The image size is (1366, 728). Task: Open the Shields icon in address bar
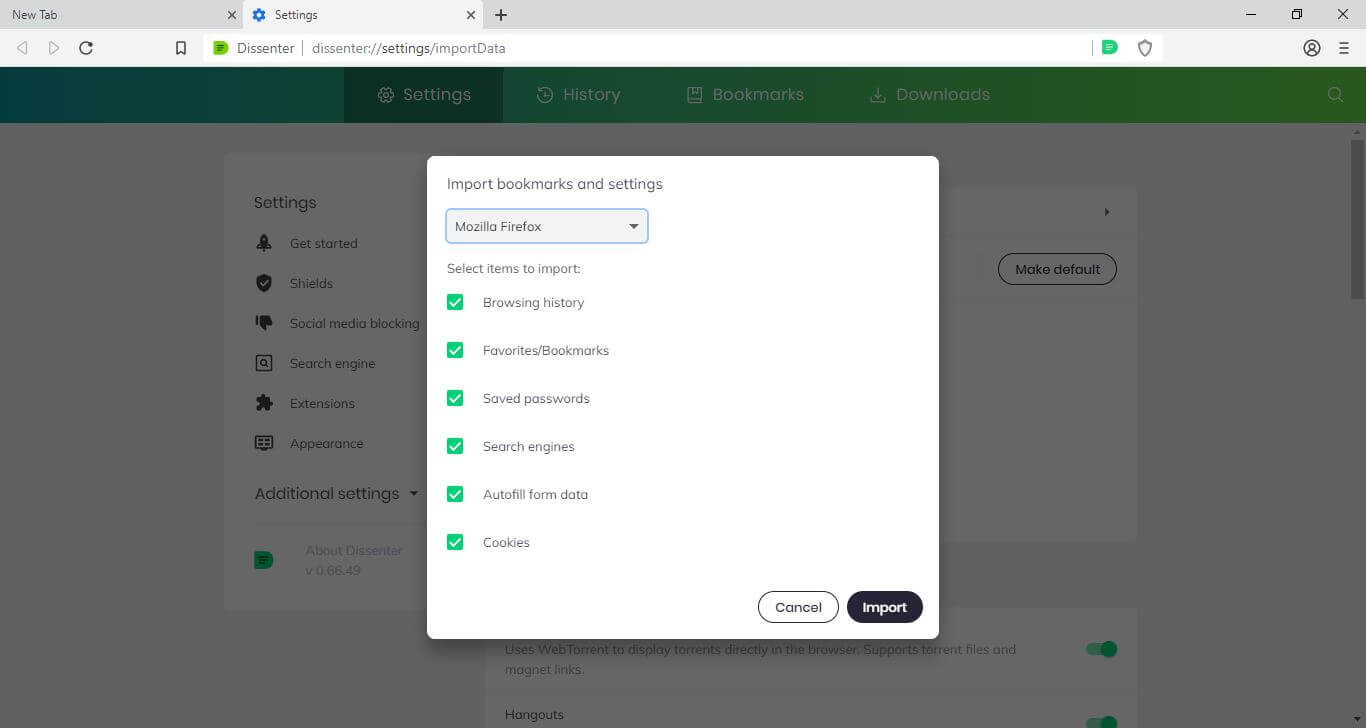click(x=1145, y=48)
